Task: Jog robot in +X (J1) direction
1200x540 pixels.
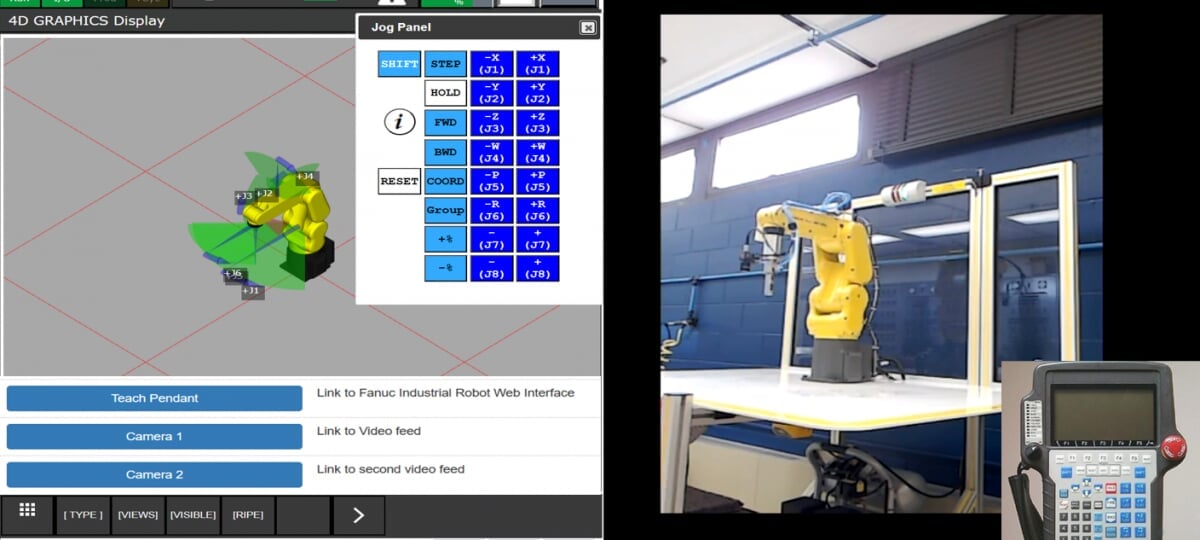Action: (x=537, y=64)
